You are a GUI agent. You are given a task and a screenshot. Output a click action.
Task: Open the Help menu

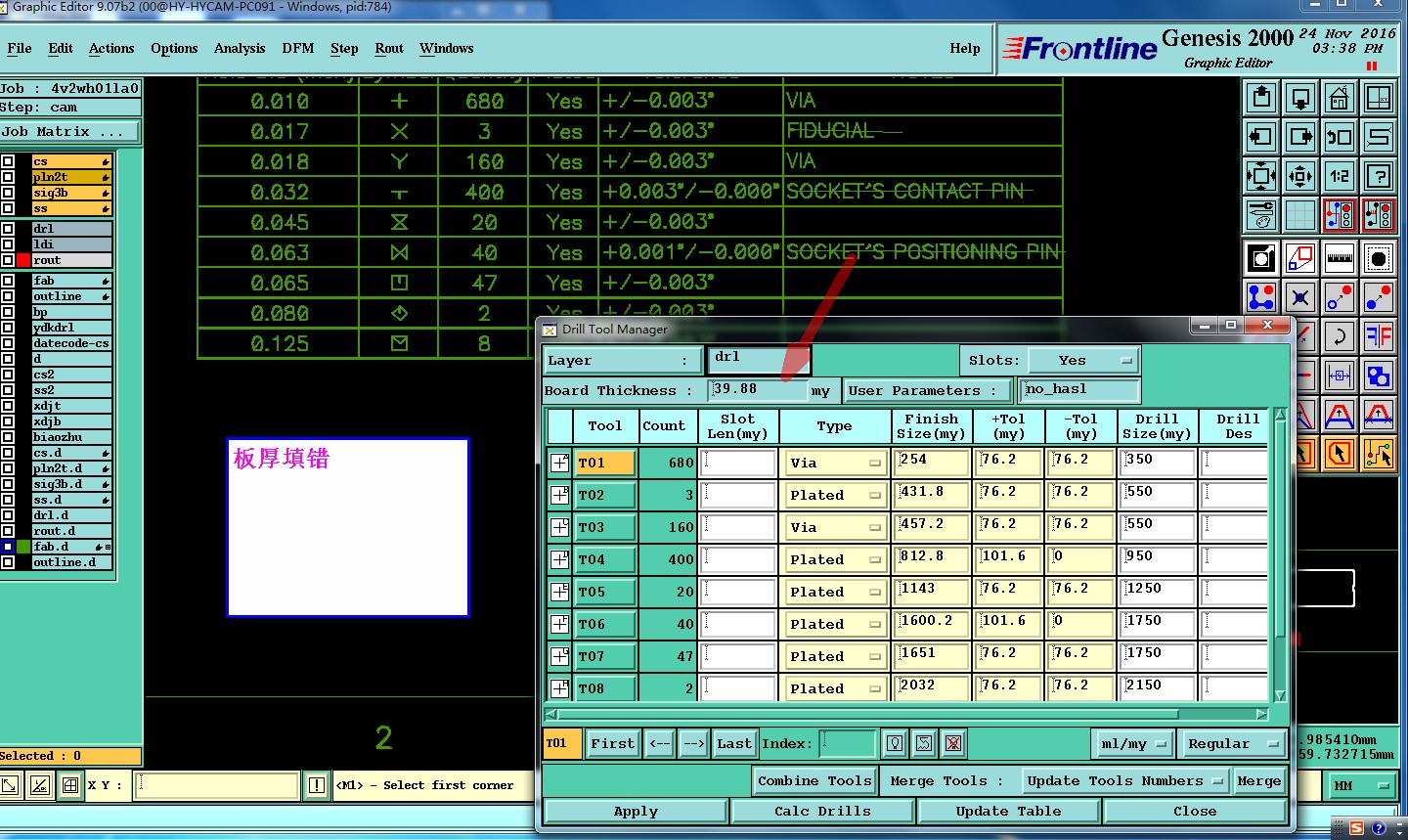(x=964, y=48)
